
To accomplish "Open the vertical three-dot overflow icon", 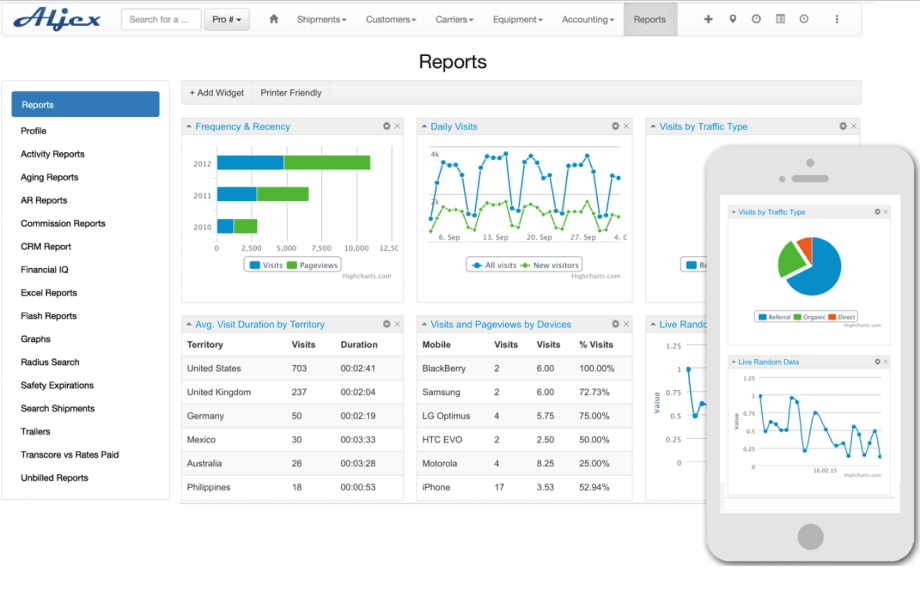I will coord(837,18).
